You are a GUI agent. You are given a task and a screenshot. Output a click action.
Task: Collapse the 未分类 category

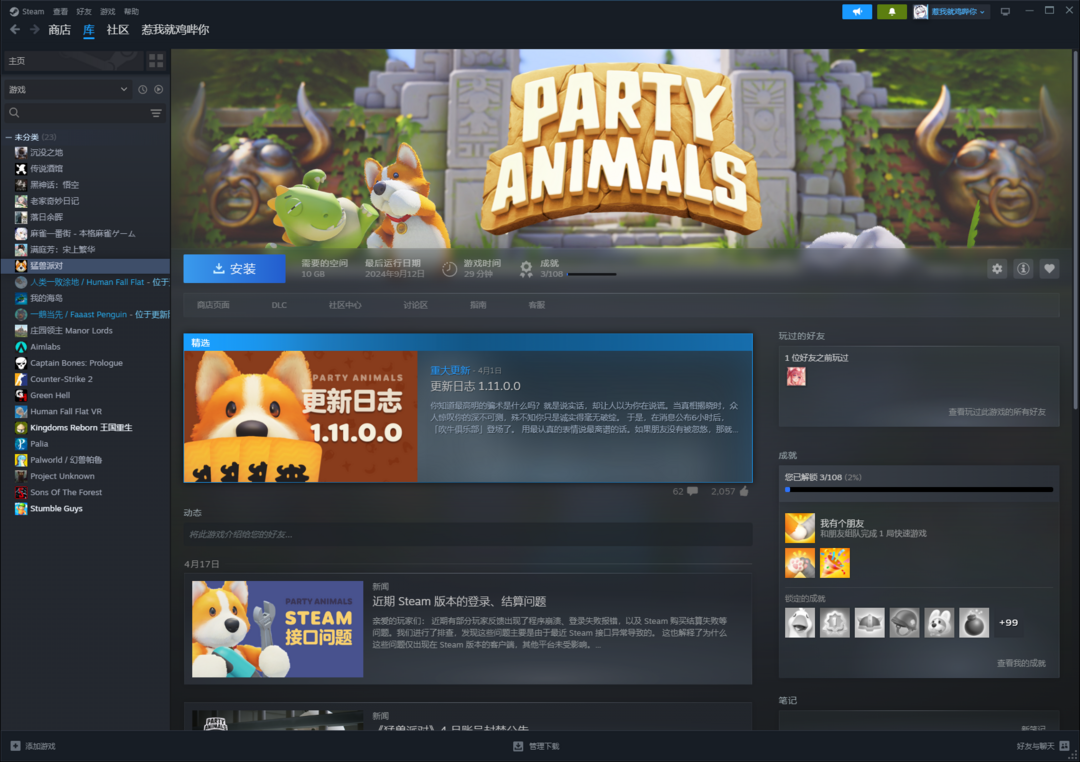(x=8, y=137)
